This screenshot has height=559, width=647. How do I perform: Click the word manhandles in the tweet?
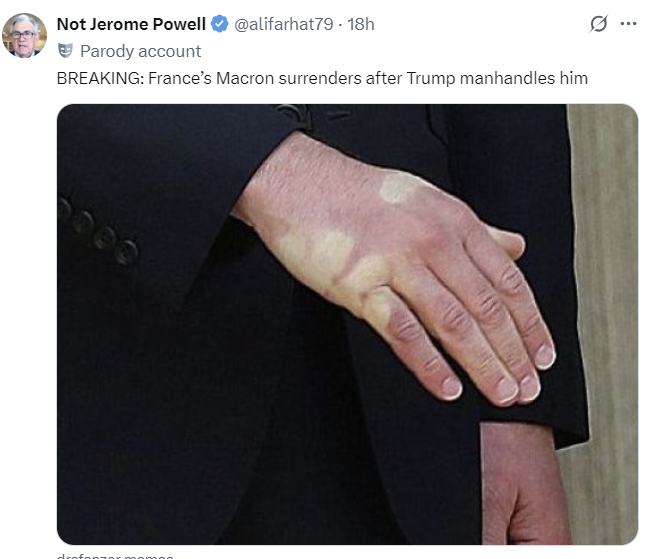(x=507, y=78)
